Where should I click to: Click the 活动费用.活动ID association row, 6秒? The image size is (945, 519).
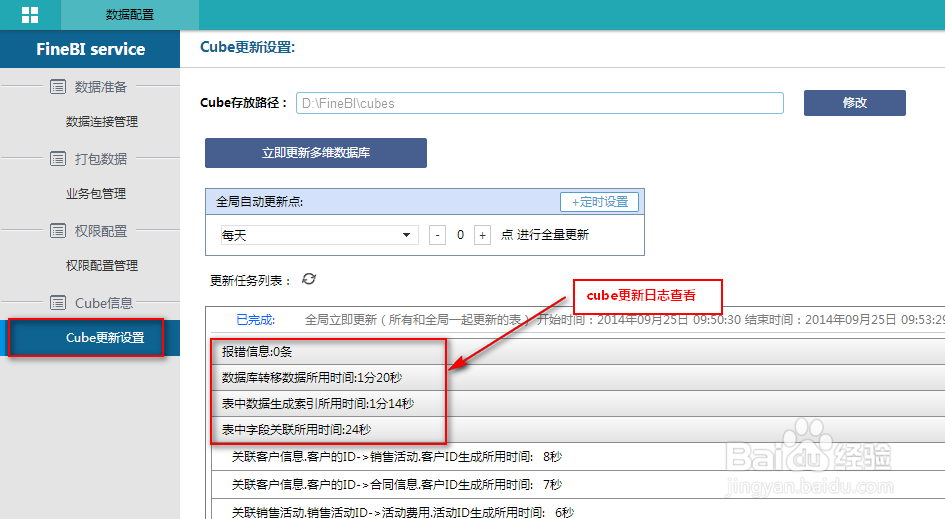click(579, 511)
